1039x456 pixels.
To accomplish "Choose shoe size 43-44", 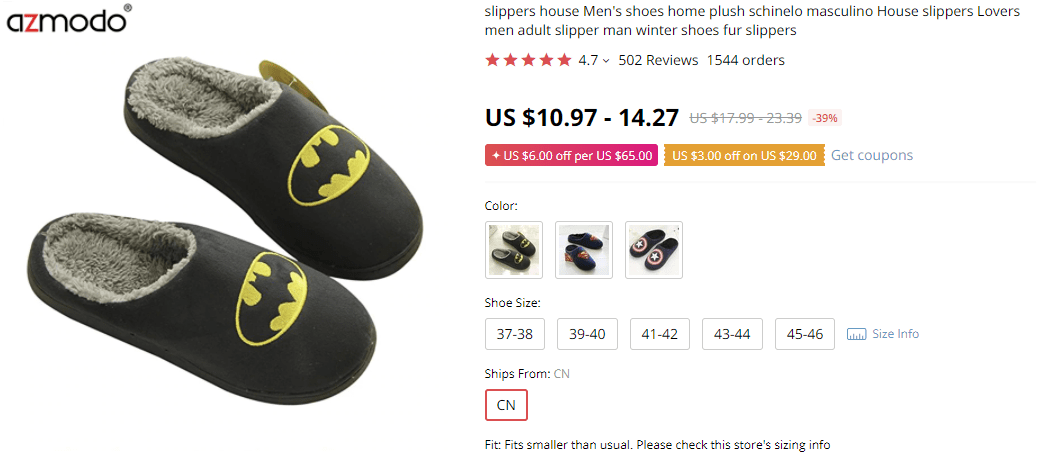I will pyautogui.click(x=732, y=334).
